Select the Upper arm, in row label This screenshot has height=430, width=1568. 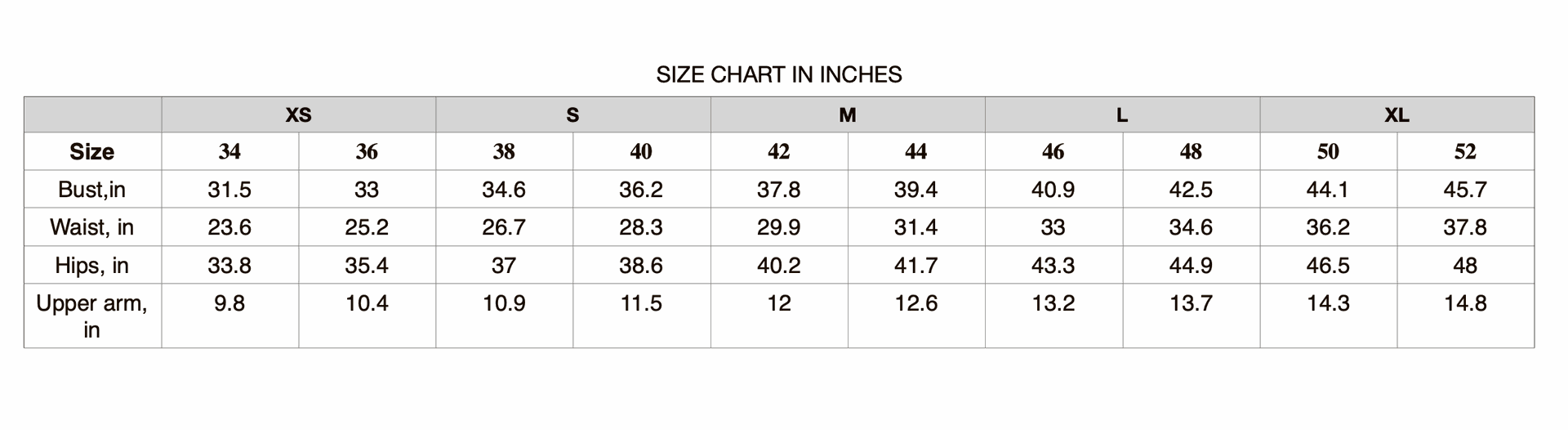[x=92, y=316]
